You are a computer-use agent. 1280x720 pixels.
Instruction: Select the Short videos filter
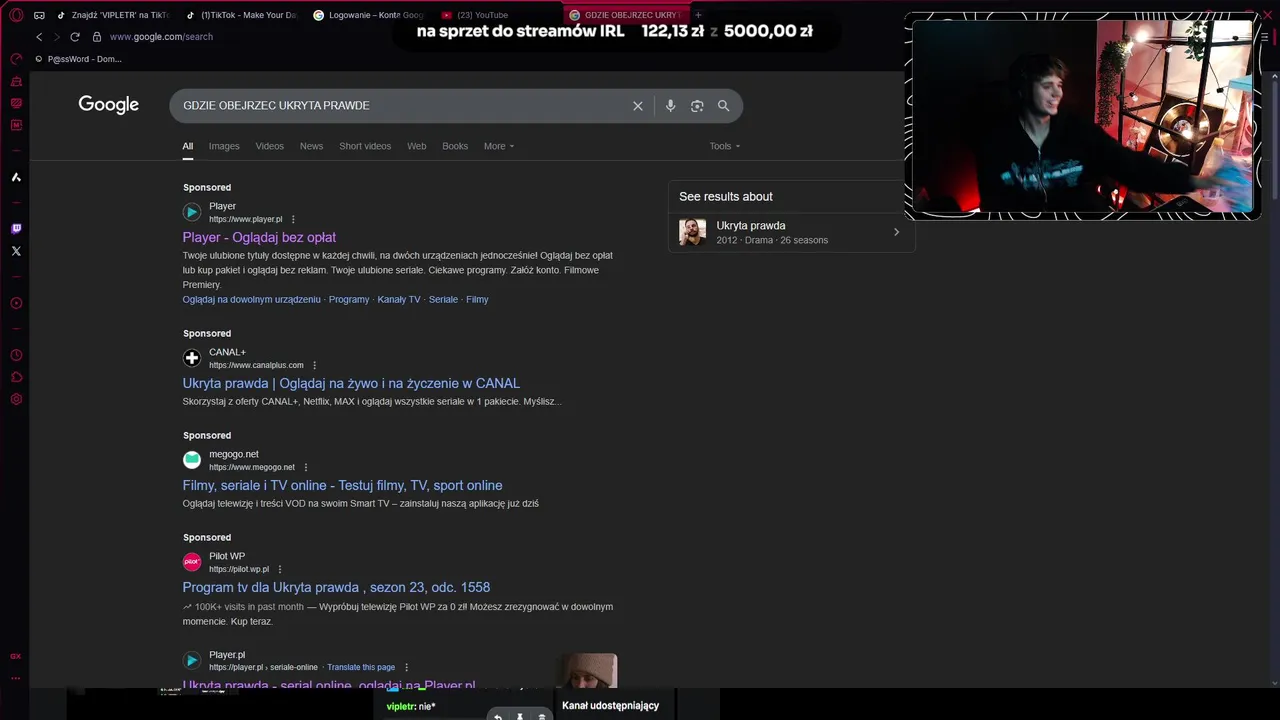point(365,146)
